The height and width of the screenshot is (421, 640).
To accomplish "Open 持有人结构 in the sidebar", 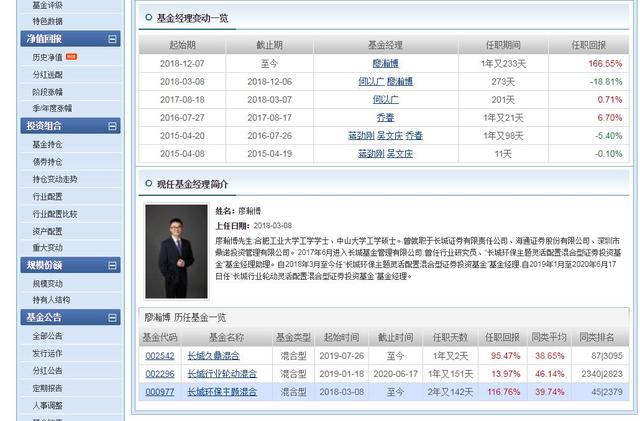I will (51, 300).
